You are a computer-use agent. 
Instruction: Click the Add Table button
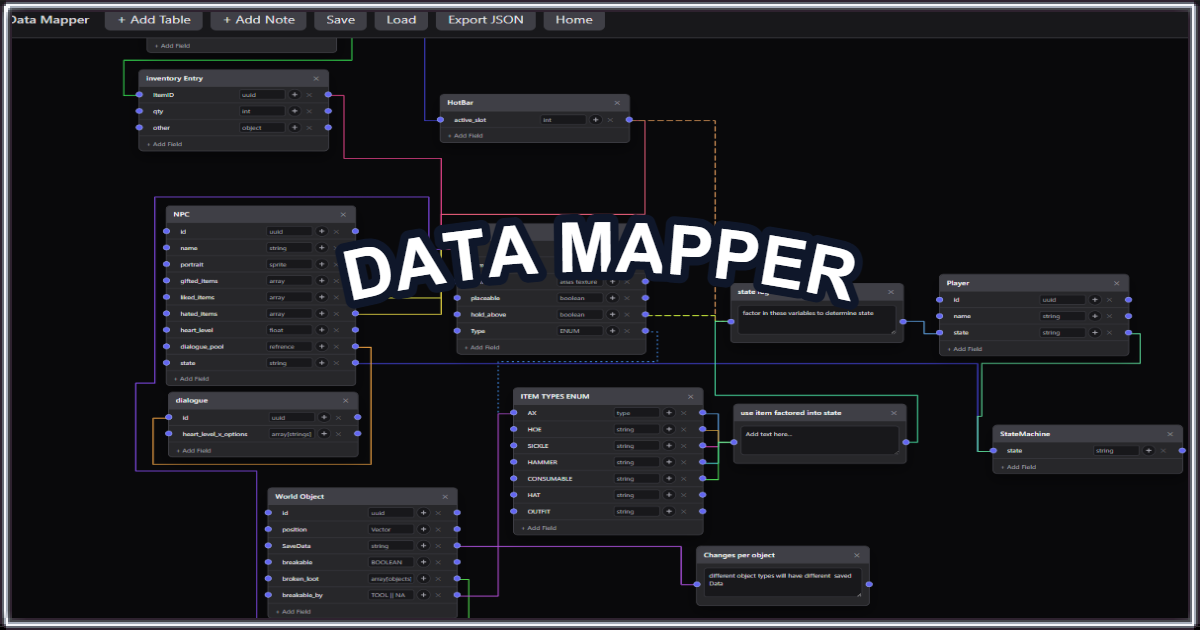[x=154, y=19]
